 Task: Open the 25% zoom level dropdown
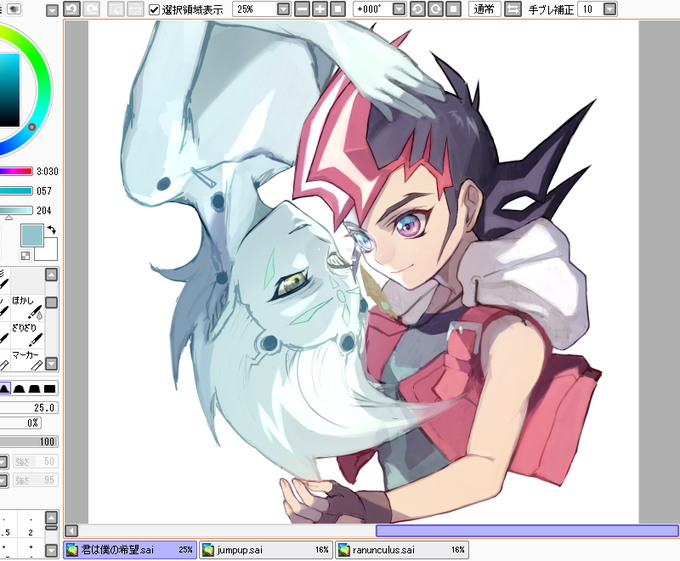[283, 9]
